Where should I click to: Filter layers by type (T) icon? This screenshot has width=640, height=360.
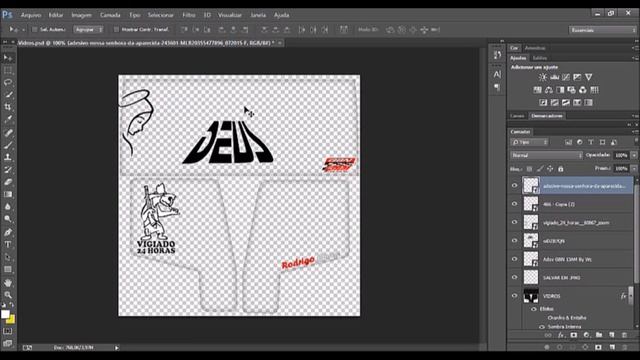591,142
